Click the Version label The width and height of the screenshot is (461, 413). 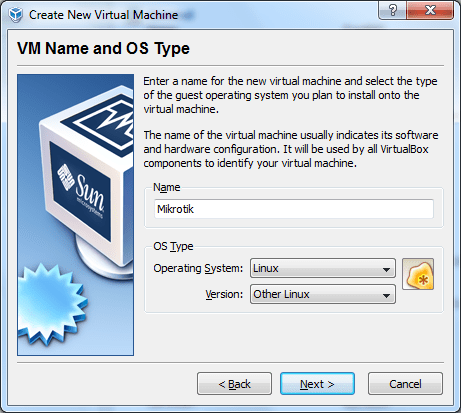point(224,294)
